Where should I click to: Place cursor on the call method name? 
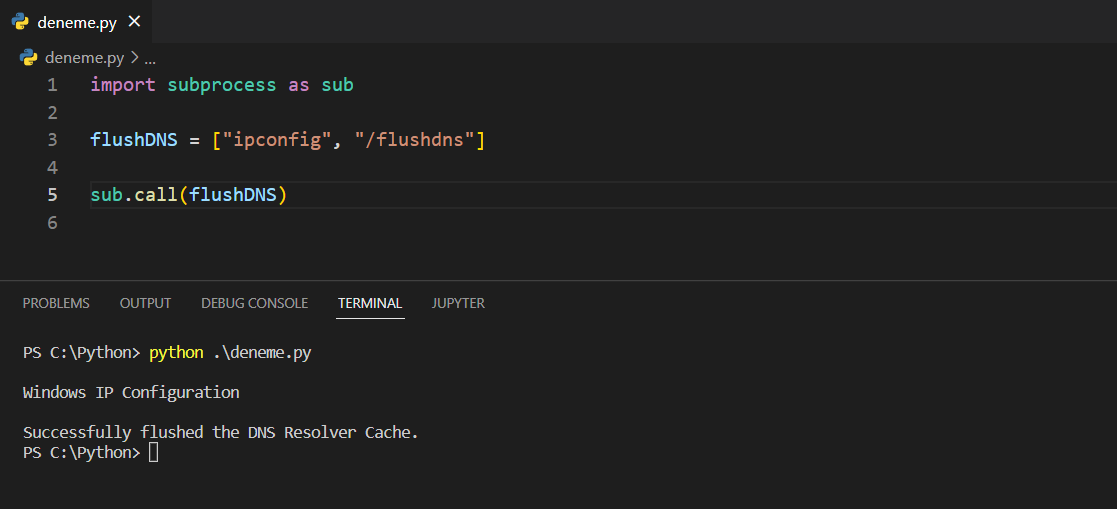coord(155,194)
